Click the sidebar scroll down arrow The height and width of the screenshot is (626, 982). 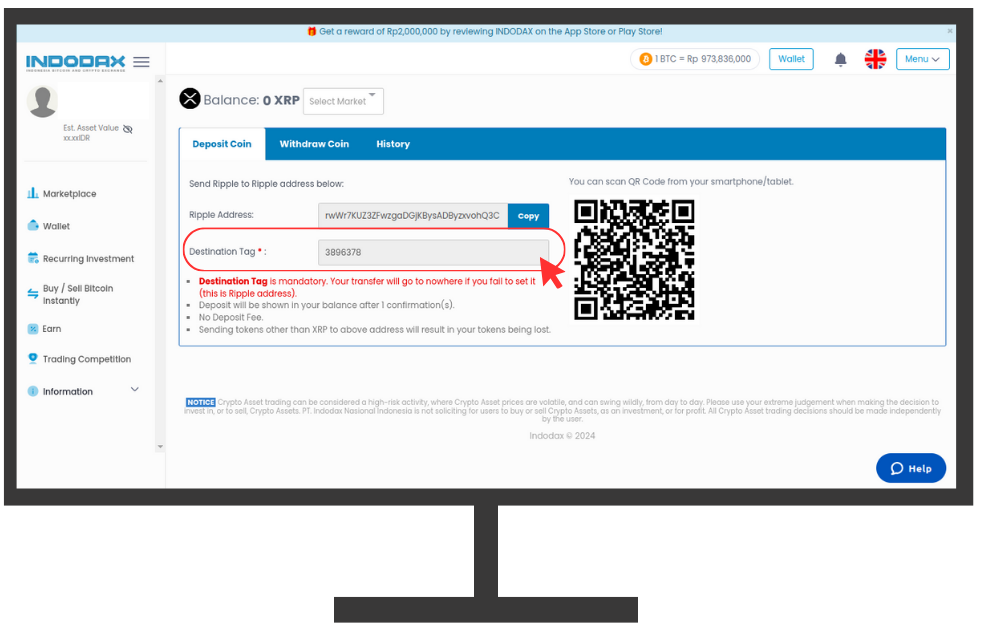(x=160, y=447)
